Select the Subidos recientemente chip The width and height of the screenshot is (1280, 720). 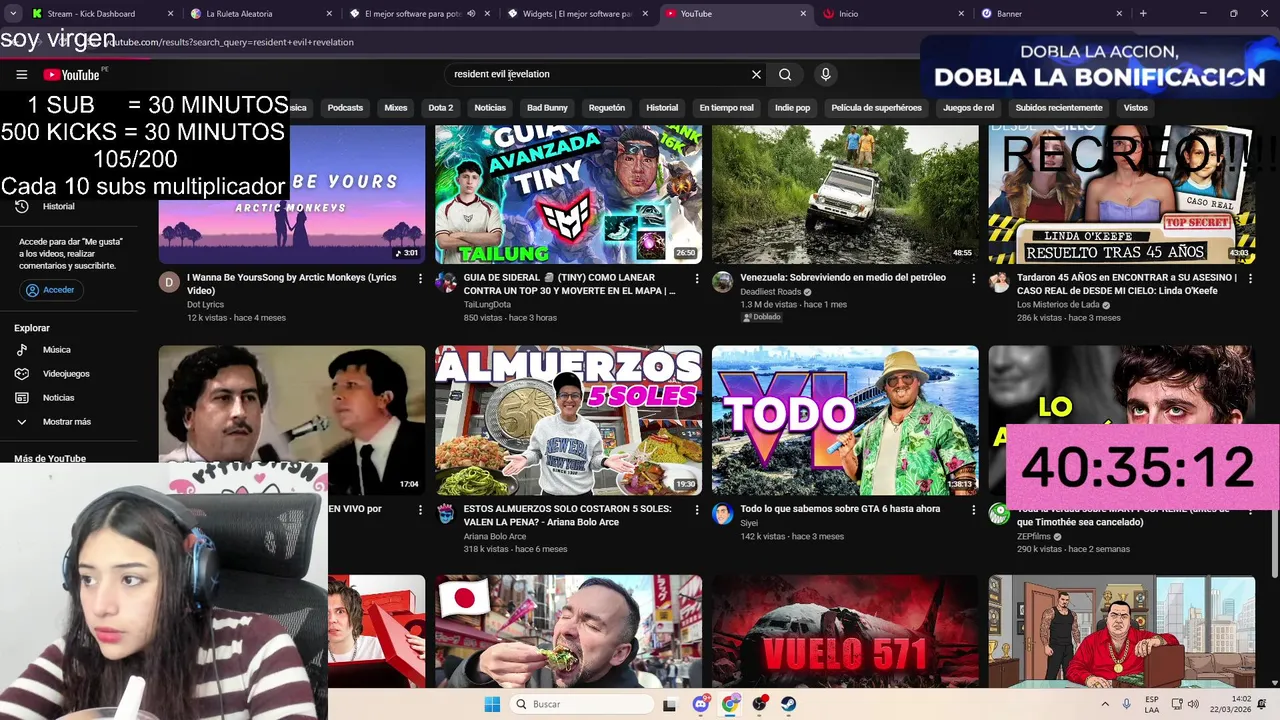pyautogui.click(x=1059, y=108)
